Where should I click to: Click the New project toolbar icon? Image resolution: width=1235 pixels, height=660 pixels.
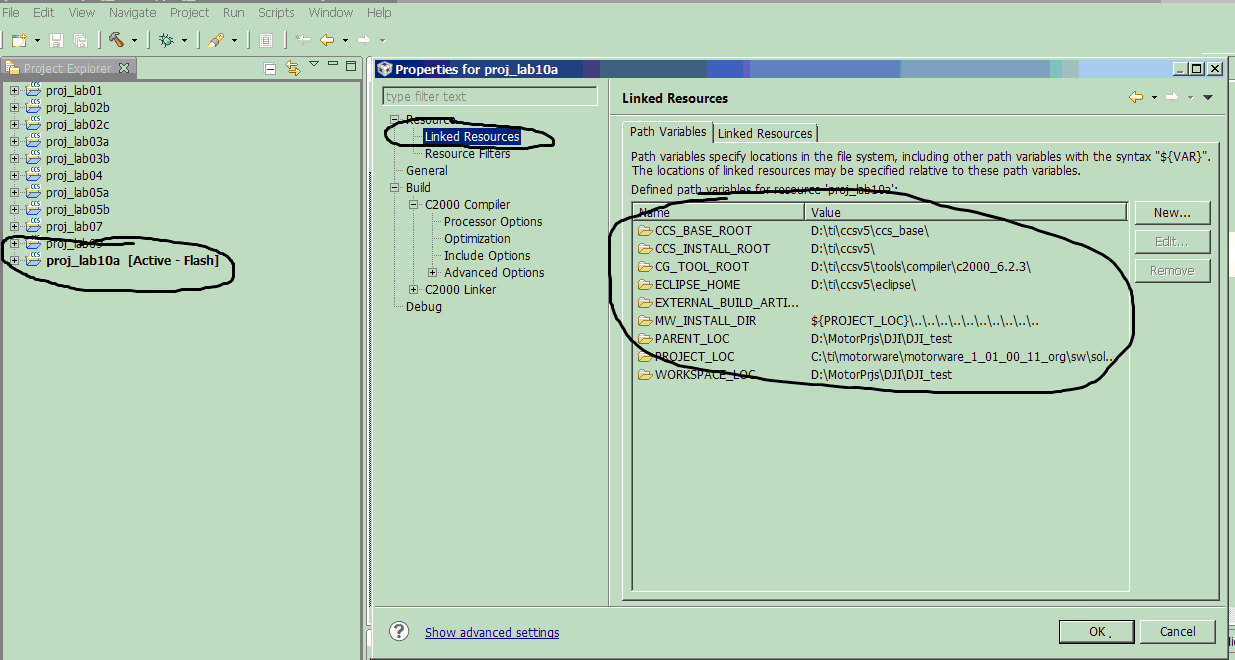(x=19, y=40)
